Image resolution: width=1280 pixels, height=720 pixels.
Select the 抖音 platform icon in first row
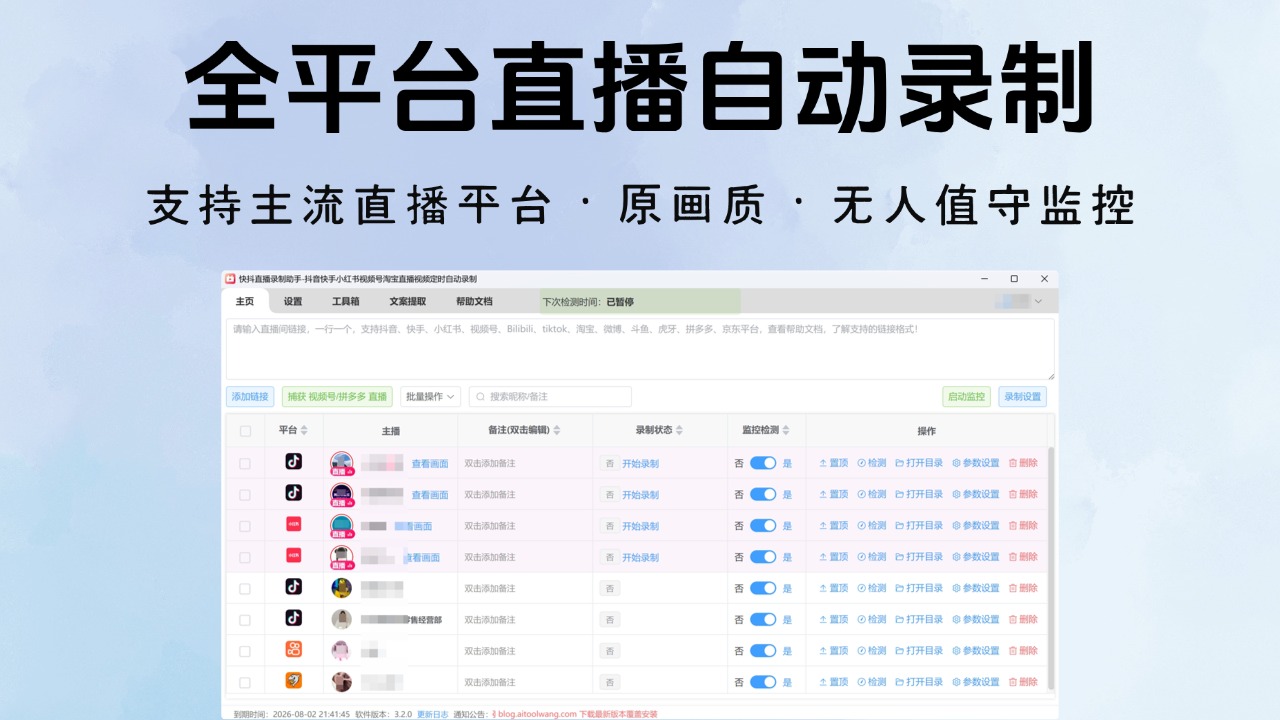coord(293,462)
